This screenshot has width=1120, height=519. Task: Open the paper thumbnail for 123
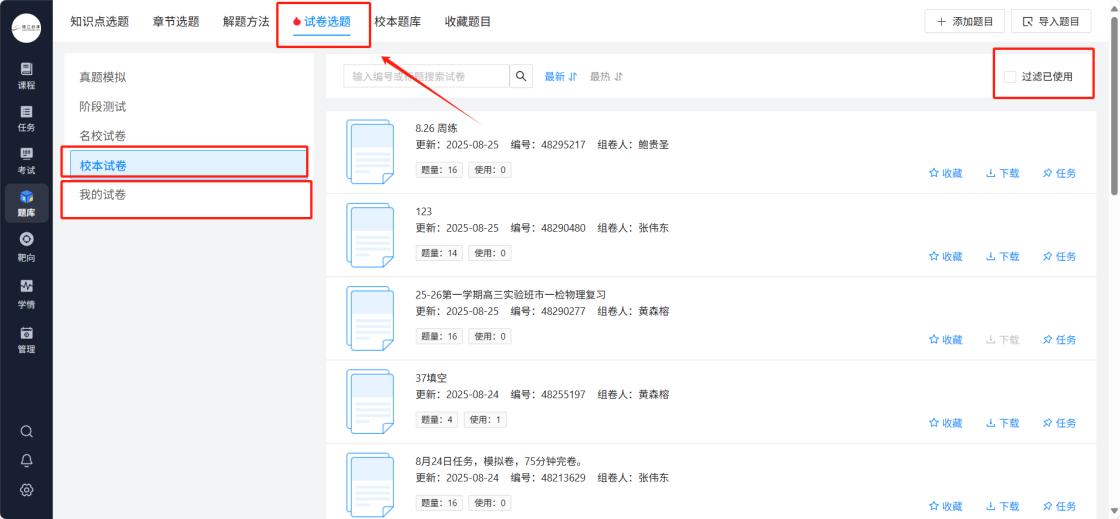pyautogui.click(x=369, y=235)
